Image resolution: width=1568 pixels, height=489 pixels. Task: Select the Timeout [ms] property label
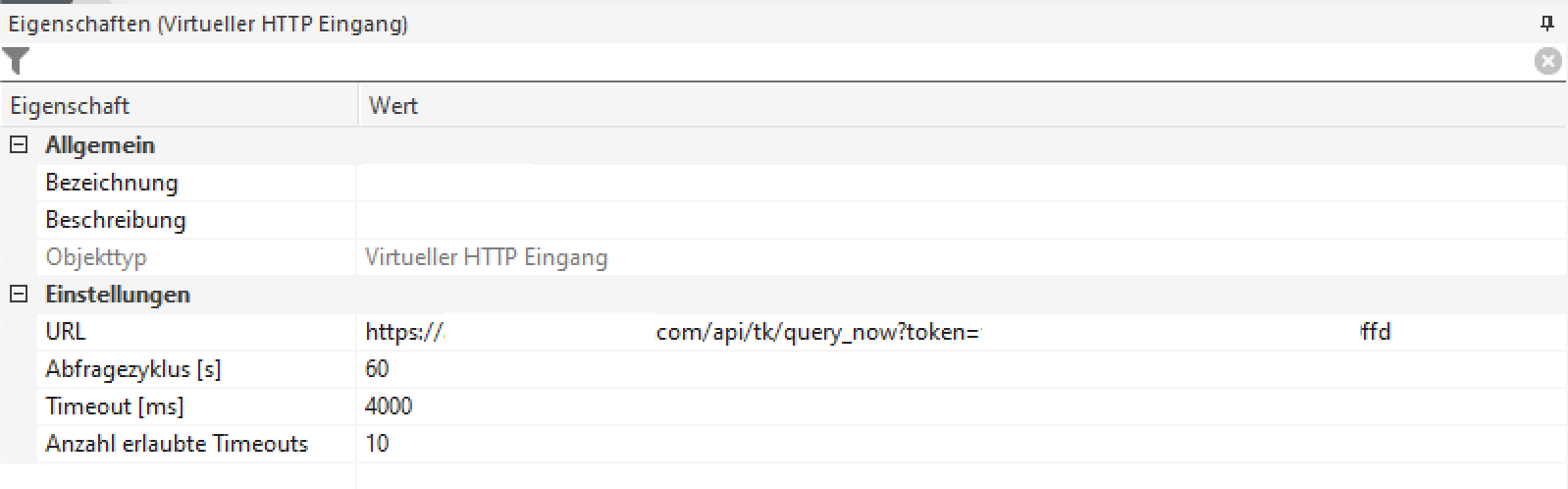click(115, 407)
